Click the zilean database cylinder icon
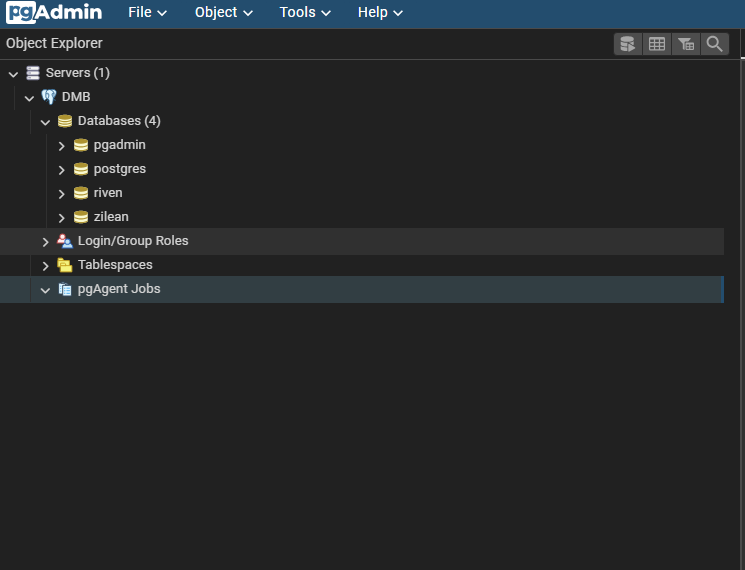The width and height of the screenshot is (745, 570). click(x=81, y=217)
